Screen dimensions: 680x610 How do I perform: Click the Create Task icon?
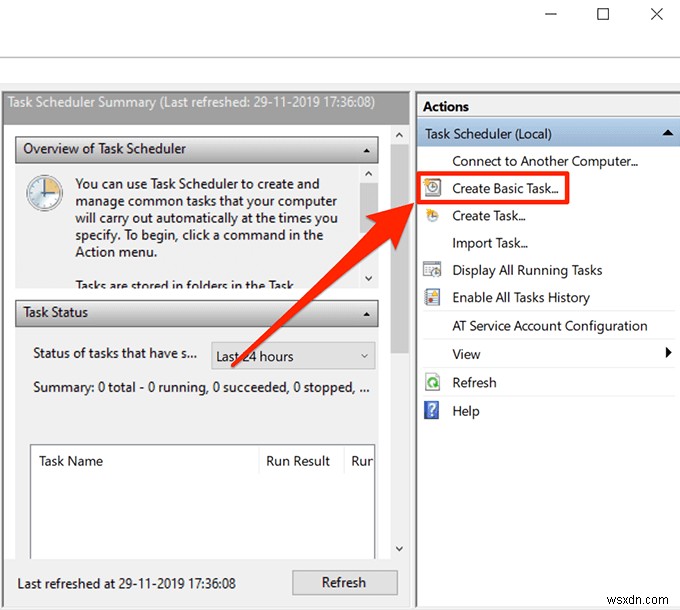point(432,215)
